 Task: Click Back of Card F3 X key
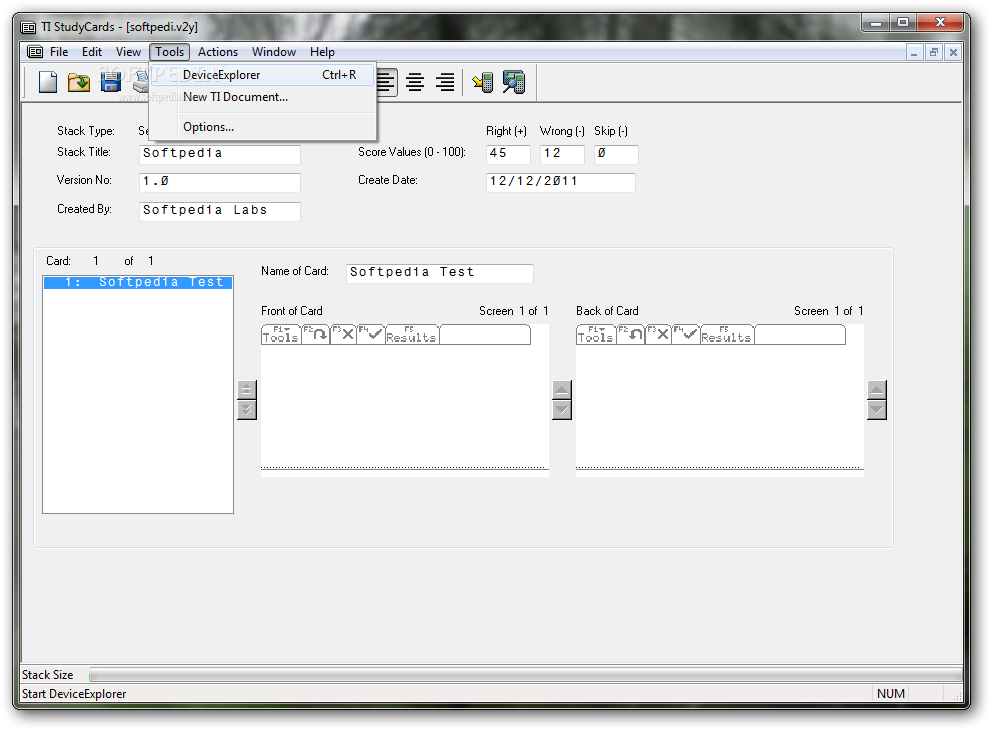658,334
